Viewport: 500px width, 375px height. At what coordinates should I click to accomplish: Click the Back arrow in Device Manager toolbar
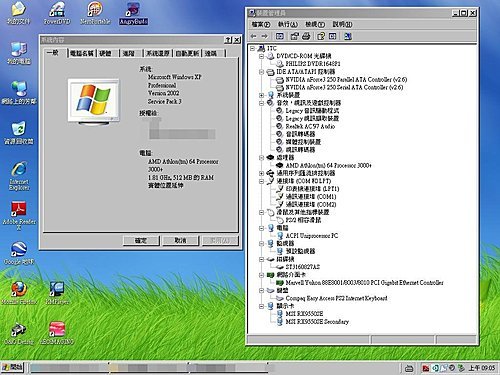(x=253, y=36)
